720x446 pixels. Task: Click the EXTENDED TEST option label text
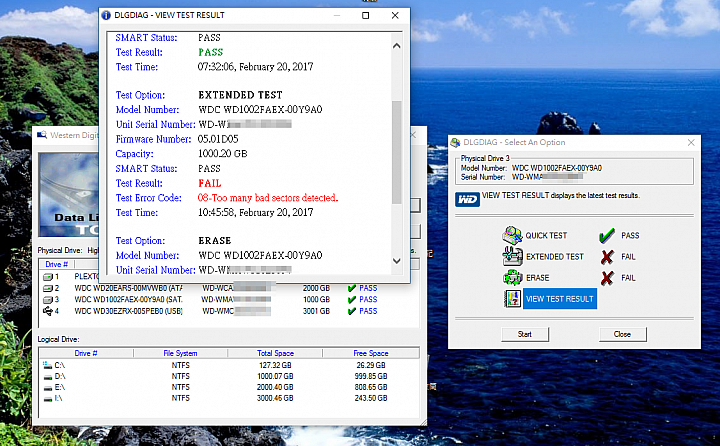click(x=555, y=257)
